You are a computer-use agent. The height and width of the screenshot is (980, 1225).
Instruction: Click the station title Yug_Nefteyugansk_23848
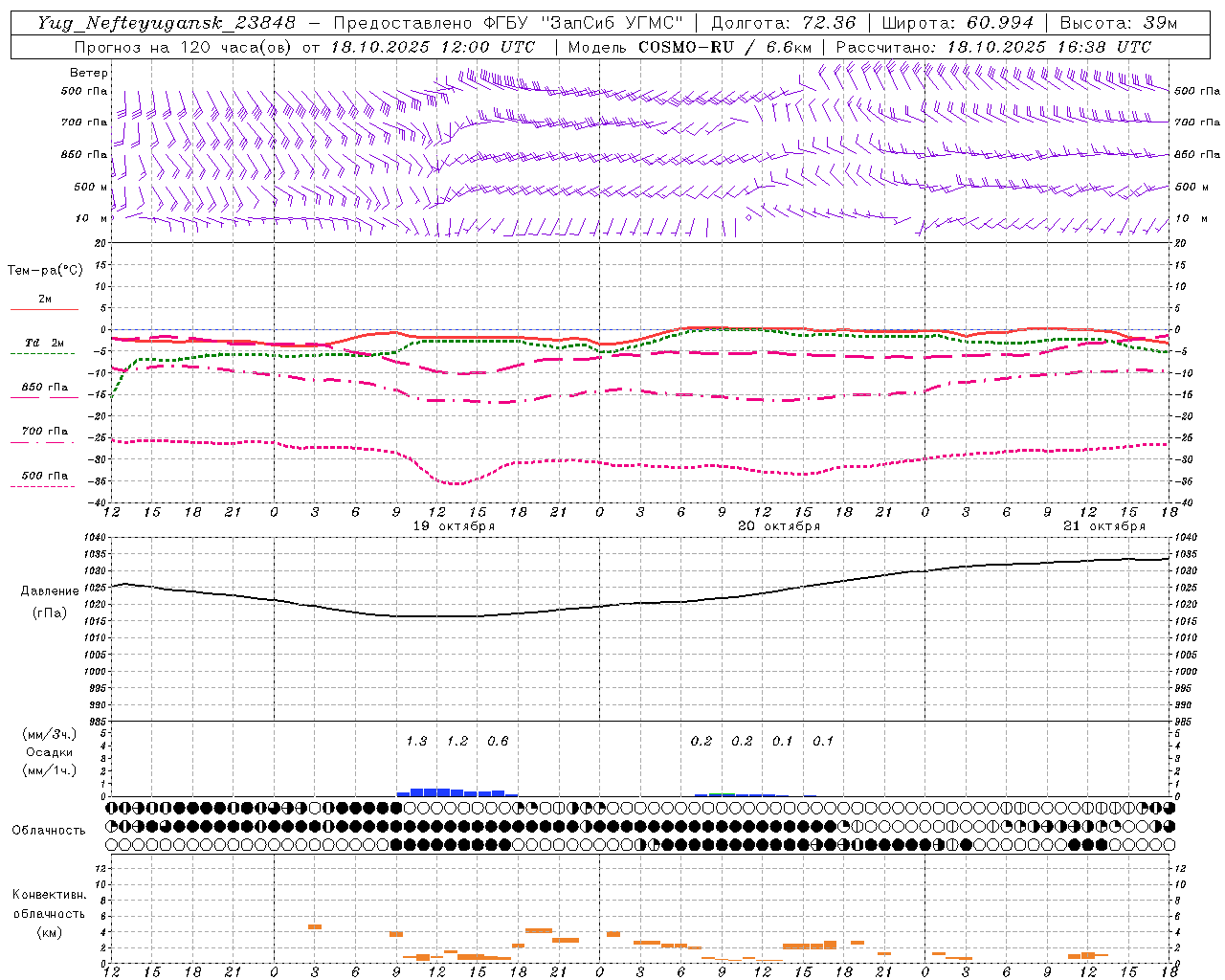click(x=167, y=23)
